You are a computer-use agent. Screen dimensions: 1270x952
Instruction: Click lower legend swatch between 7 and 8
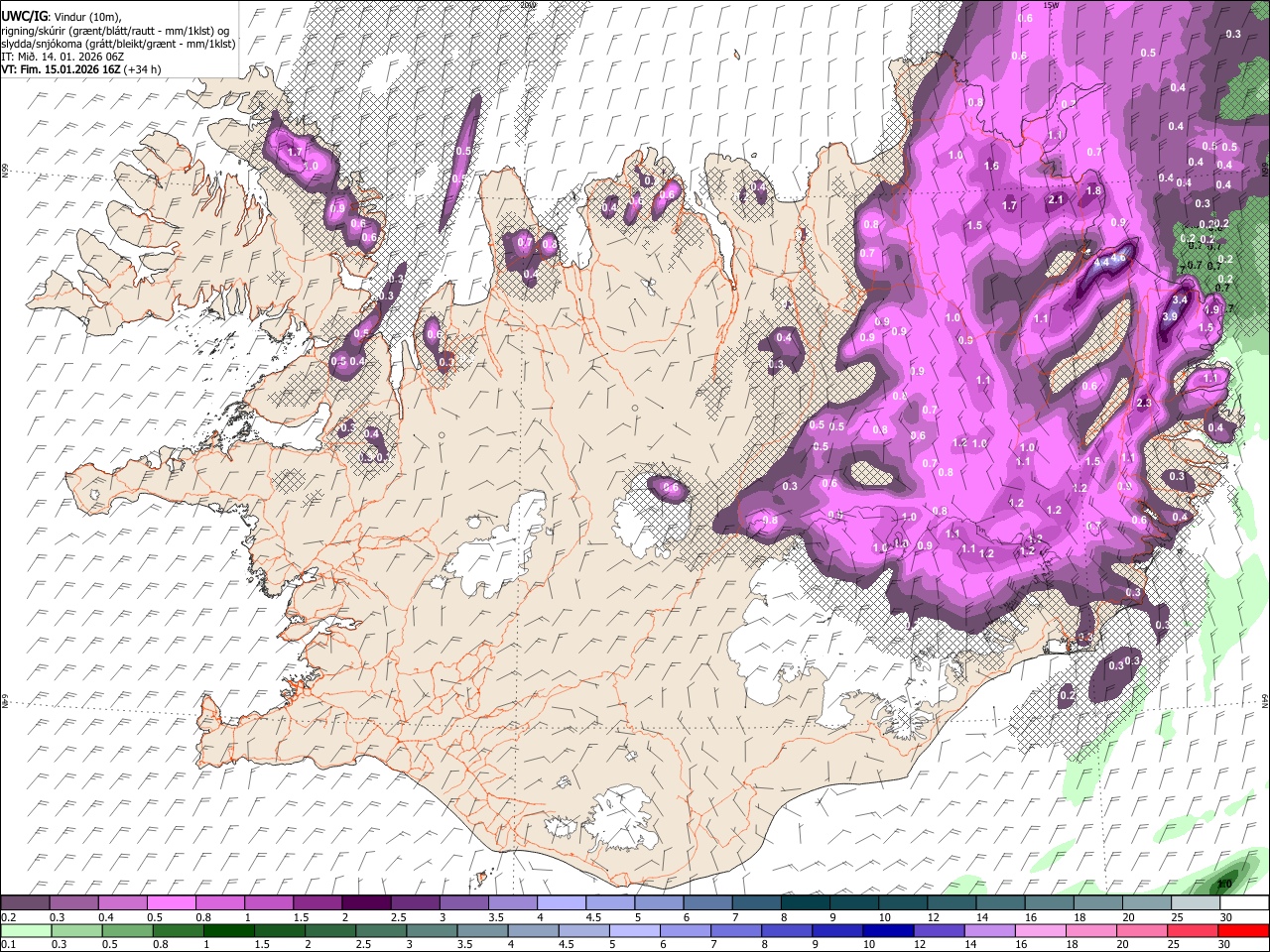point(736,930)
